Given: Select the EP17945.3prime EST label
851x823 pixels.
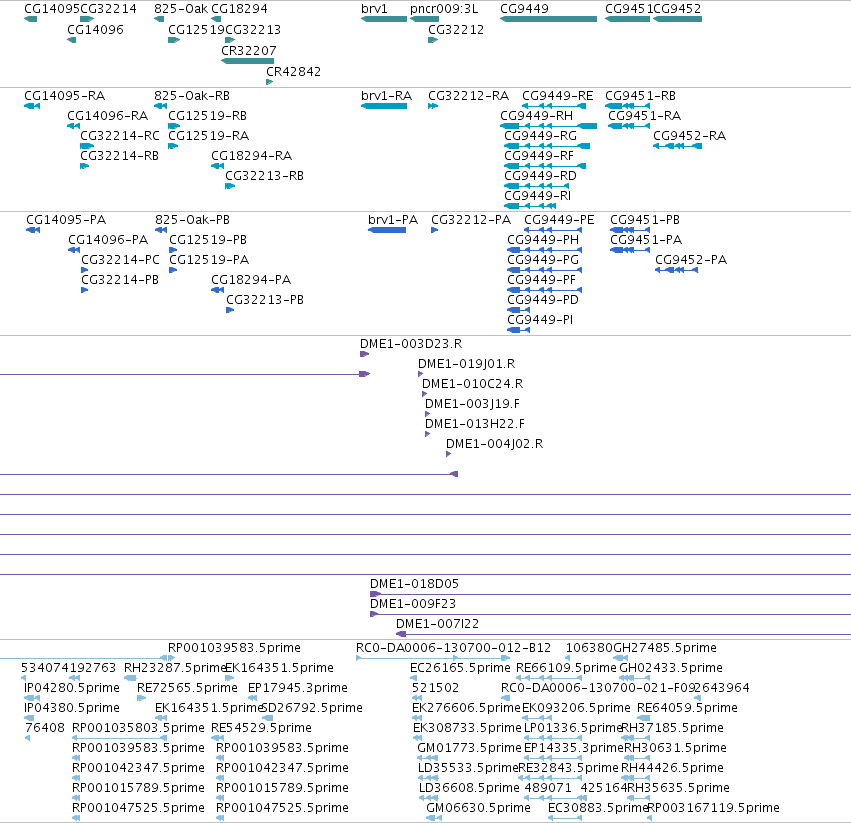Looking at the screenshot, I should coord(297,688).
